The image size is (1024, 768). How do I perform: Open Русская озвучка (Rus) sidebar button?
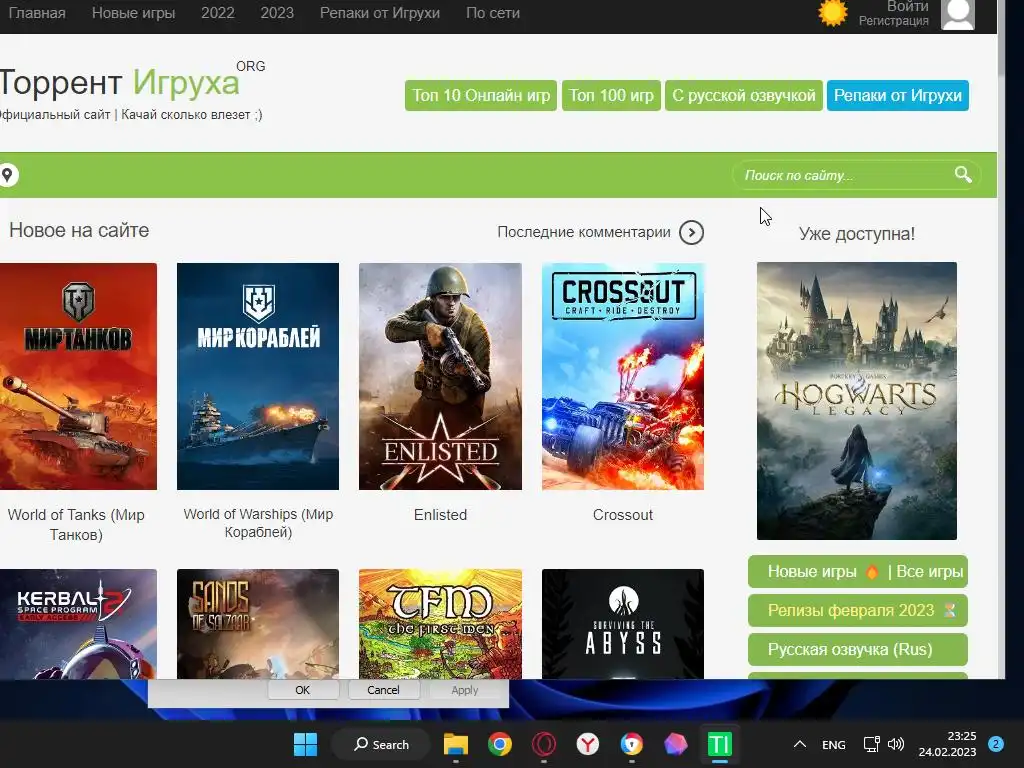point(857,650)
